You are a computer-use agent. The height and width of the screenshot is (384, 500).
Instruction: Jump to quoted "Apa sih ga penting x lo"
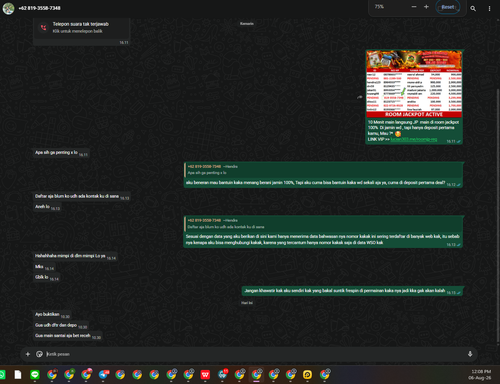(323, 170)
